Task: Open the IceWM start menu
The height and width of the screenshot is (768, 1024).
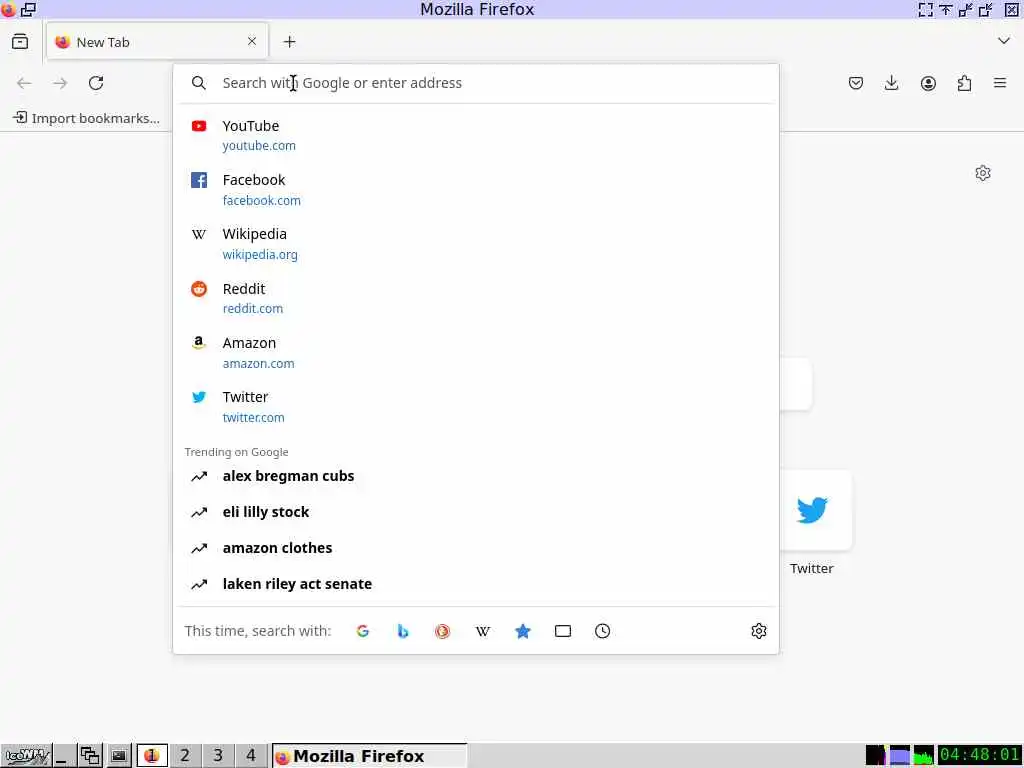Action: point(26,756)
